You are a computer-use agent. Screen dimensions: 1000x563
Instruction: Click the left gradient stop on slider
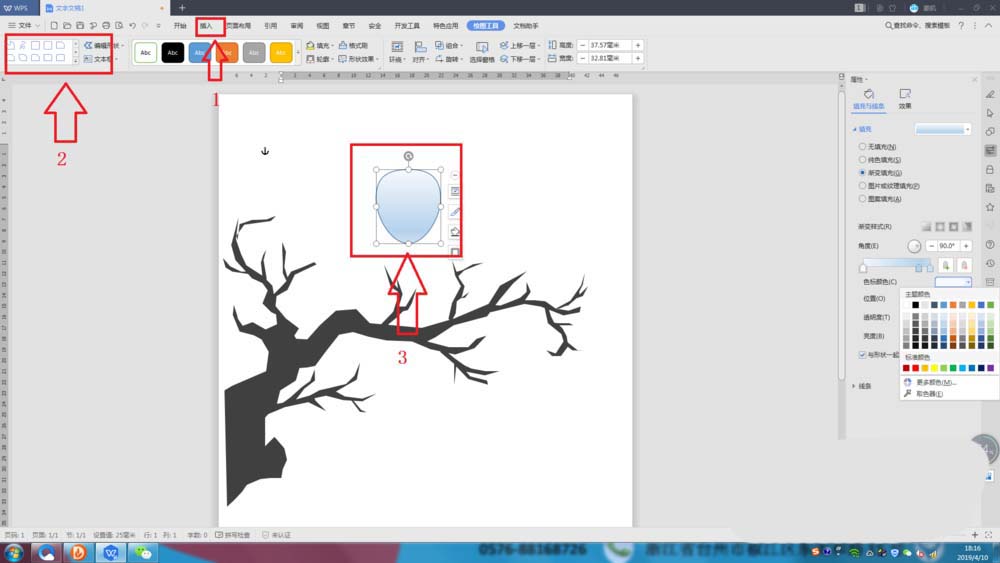point(863,267)
